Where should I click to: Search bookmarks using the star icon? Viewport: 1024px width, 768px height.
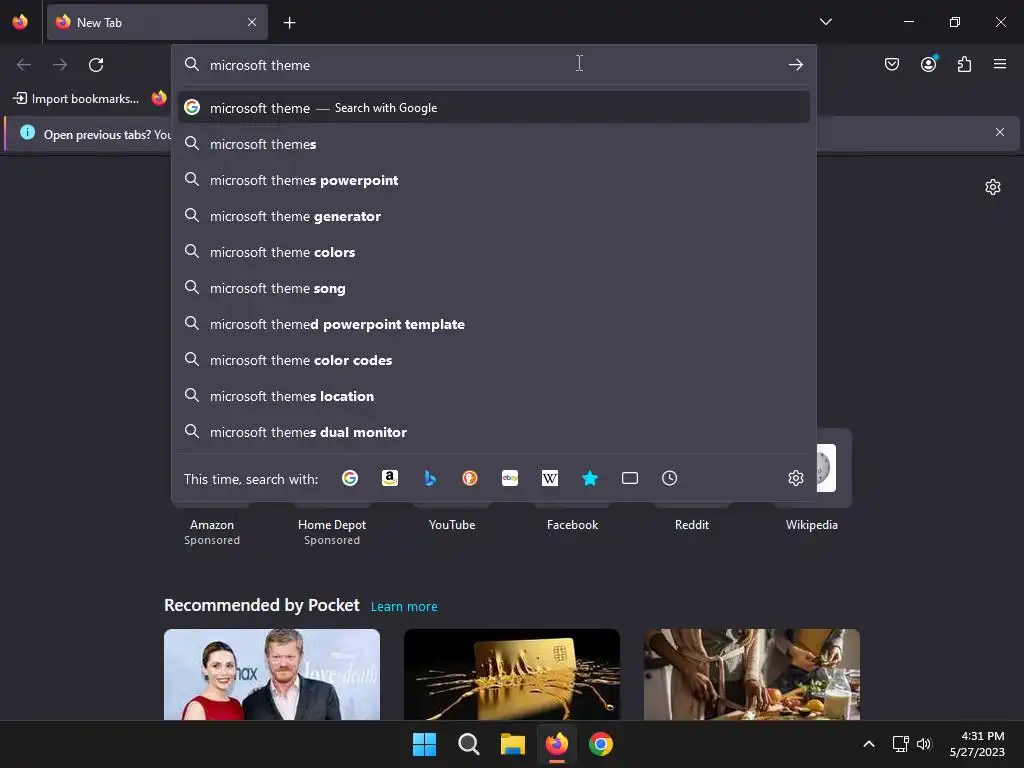click(590, 478)
